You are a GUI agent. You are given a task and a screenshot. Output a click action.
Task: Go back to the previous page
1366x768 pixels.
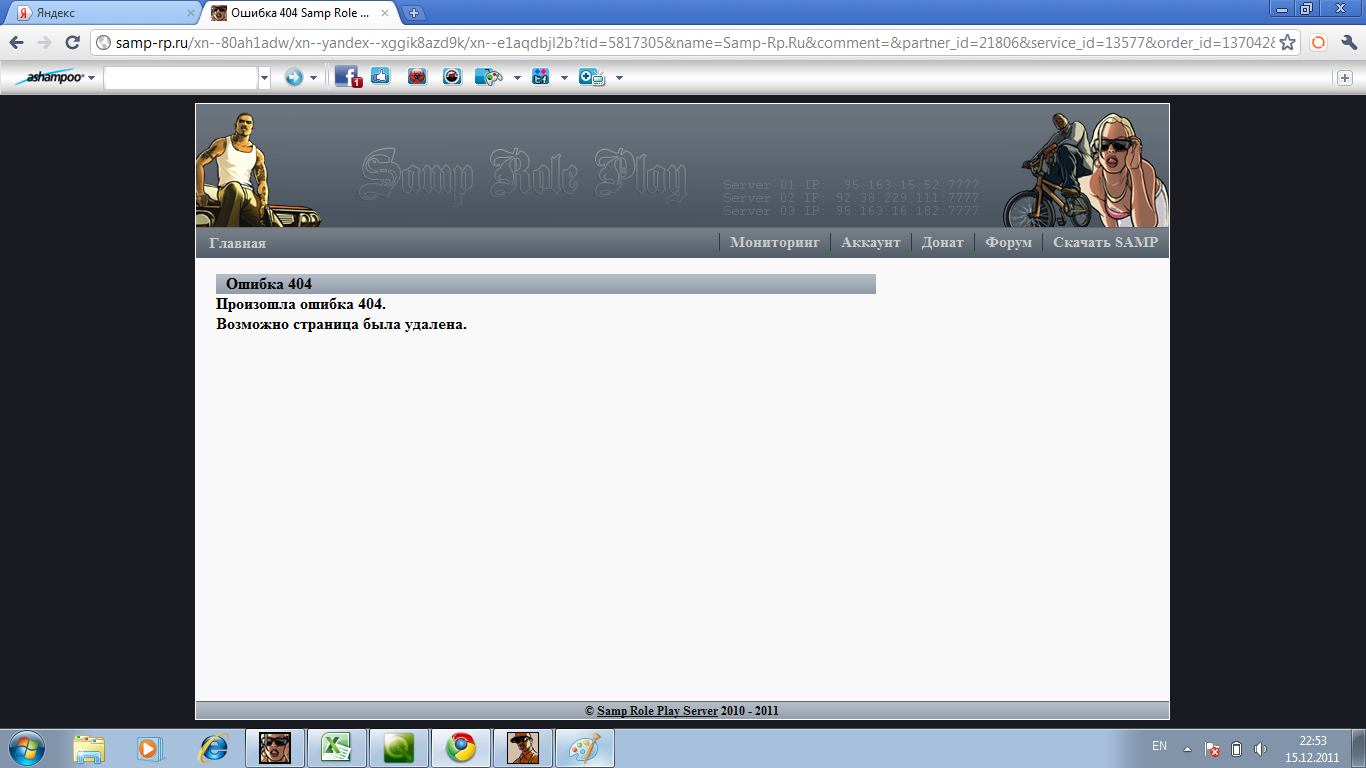[17, 43]
